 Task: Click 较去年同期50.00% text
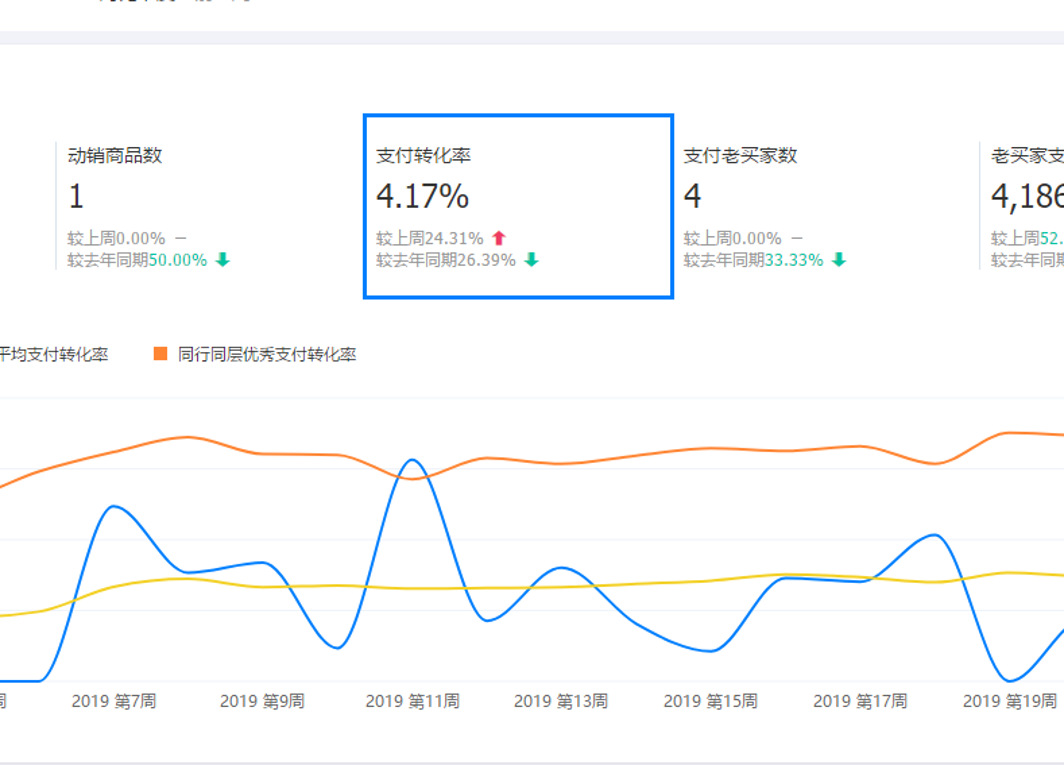tap(137, 260)
